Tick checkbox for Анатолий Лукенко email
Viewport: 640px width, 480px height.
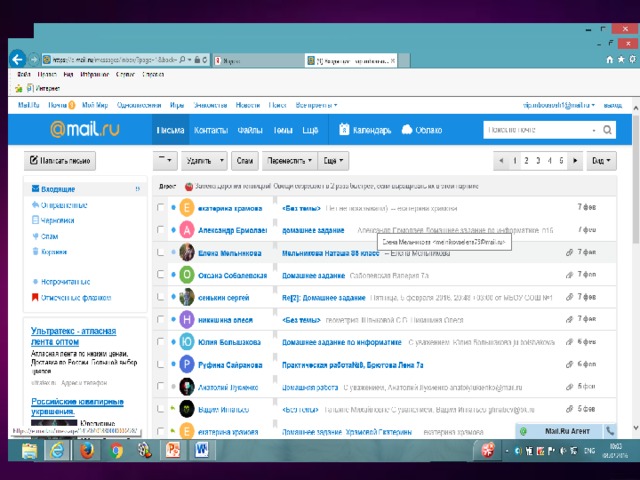tap(160, 386)
